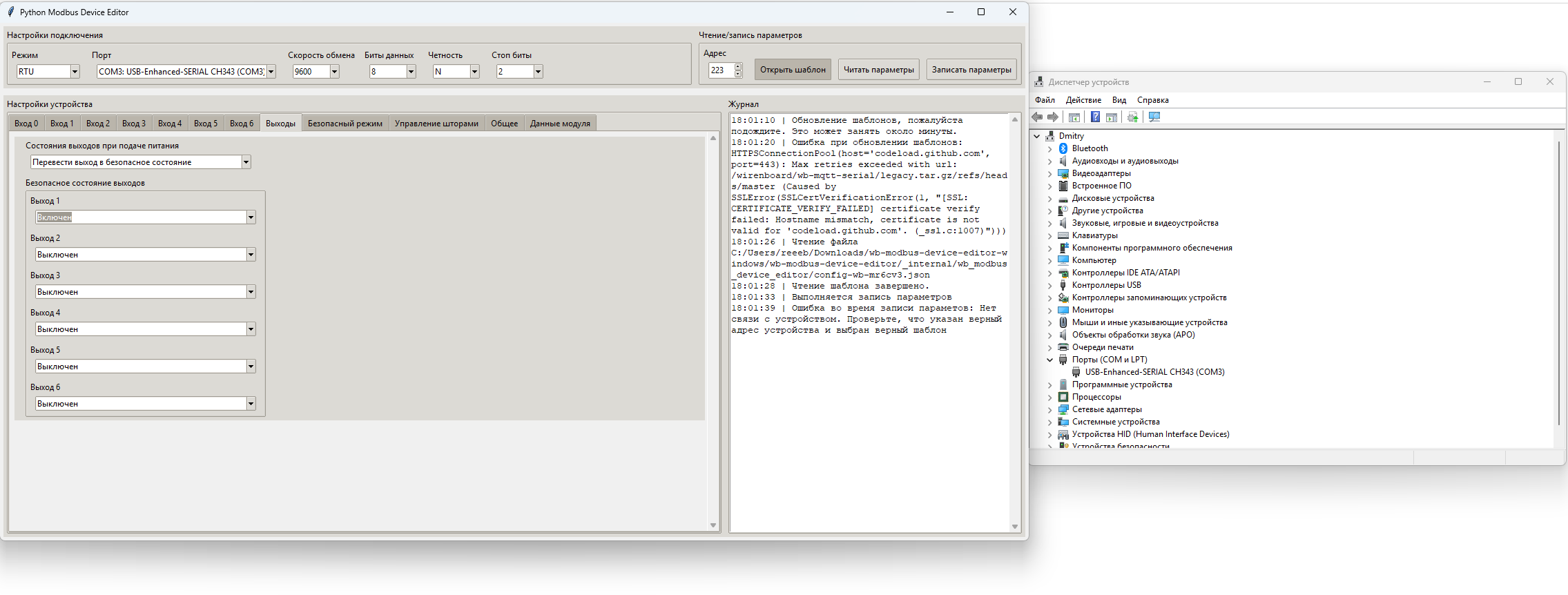
Task: Click the Forward arrow in Device Manager toolbar
Action: point(1053,117)
